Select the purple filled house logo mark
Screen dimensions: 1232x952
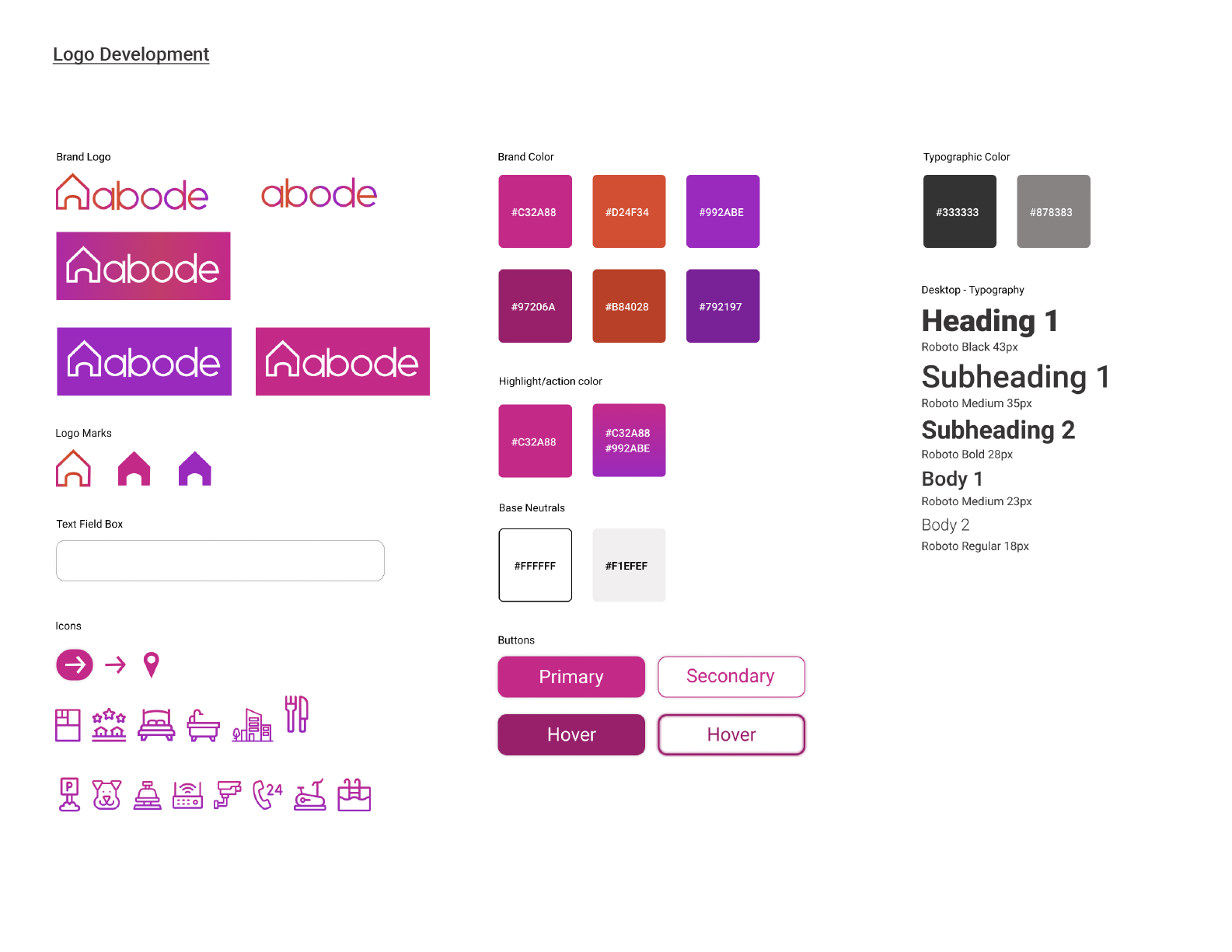tap(195, 469)
